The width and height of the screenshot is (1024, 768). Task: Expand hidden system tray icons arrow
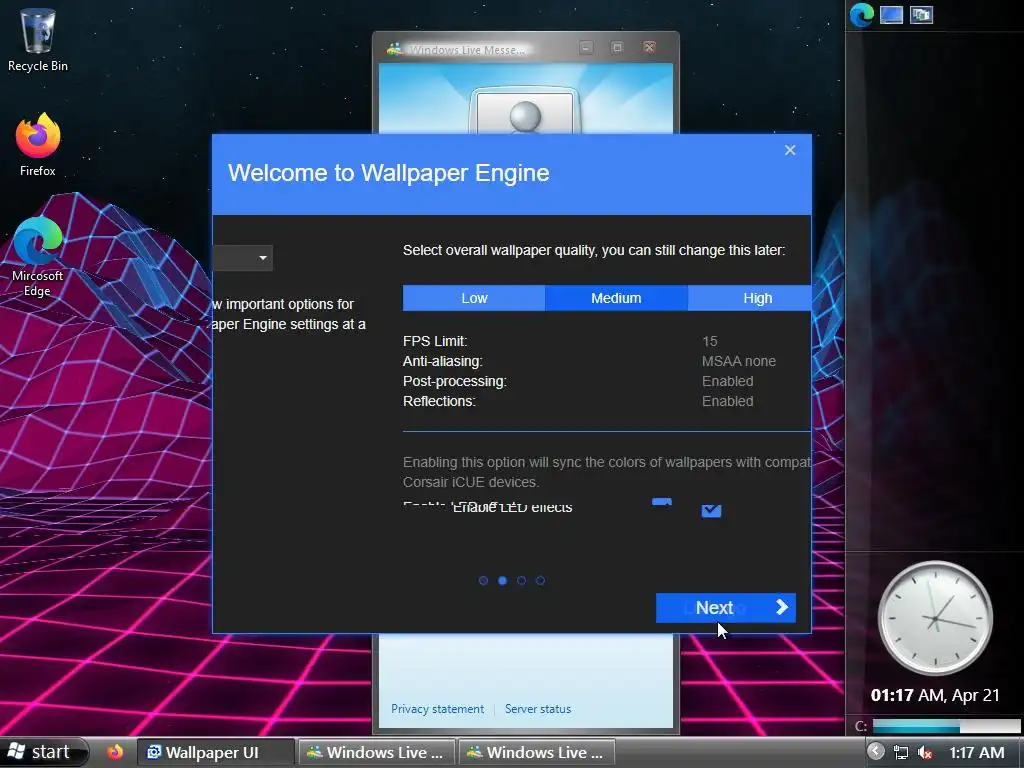coord(876,752)
